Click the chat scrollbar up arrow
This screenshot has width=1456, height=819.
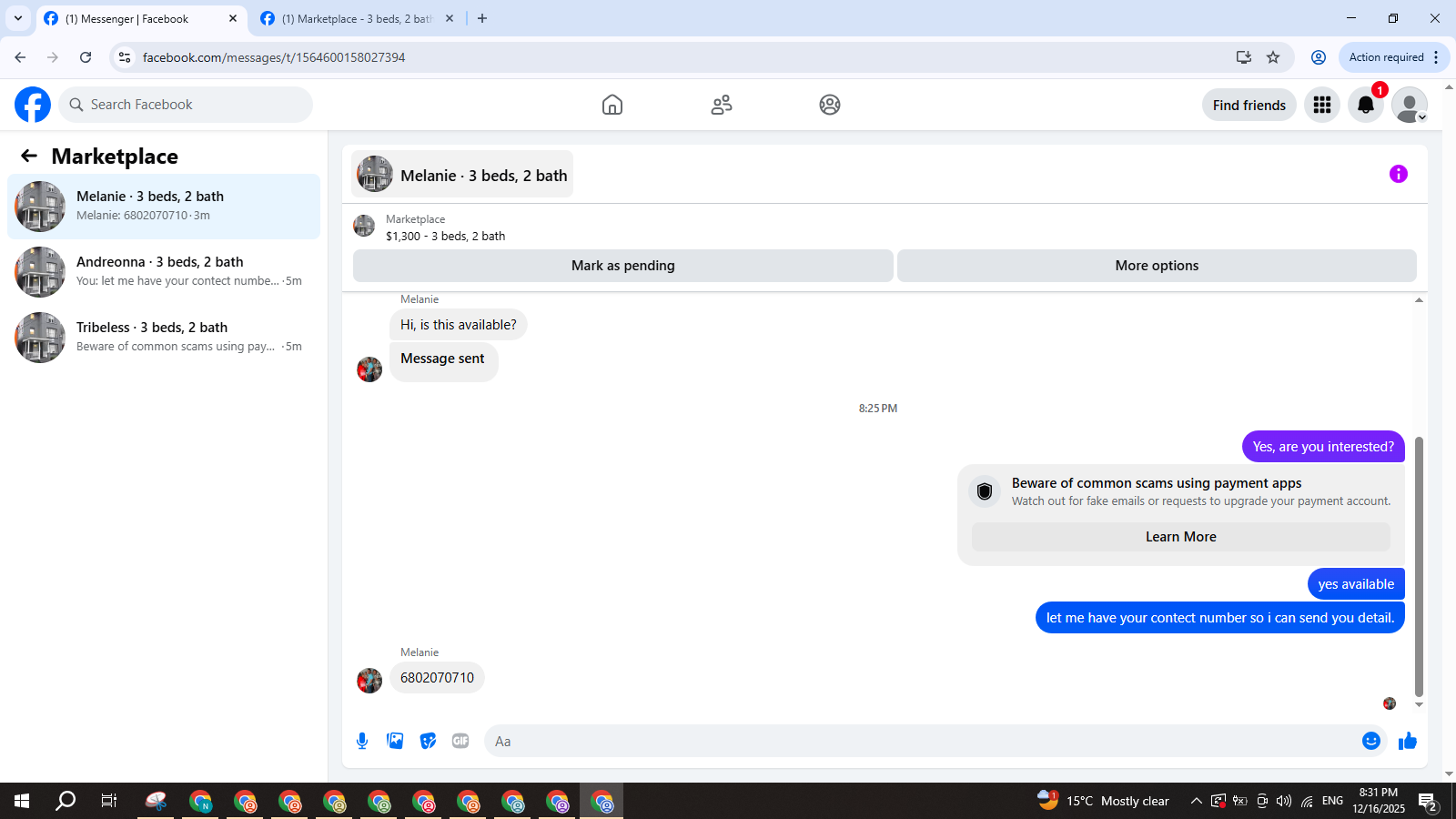(1419, 300)
